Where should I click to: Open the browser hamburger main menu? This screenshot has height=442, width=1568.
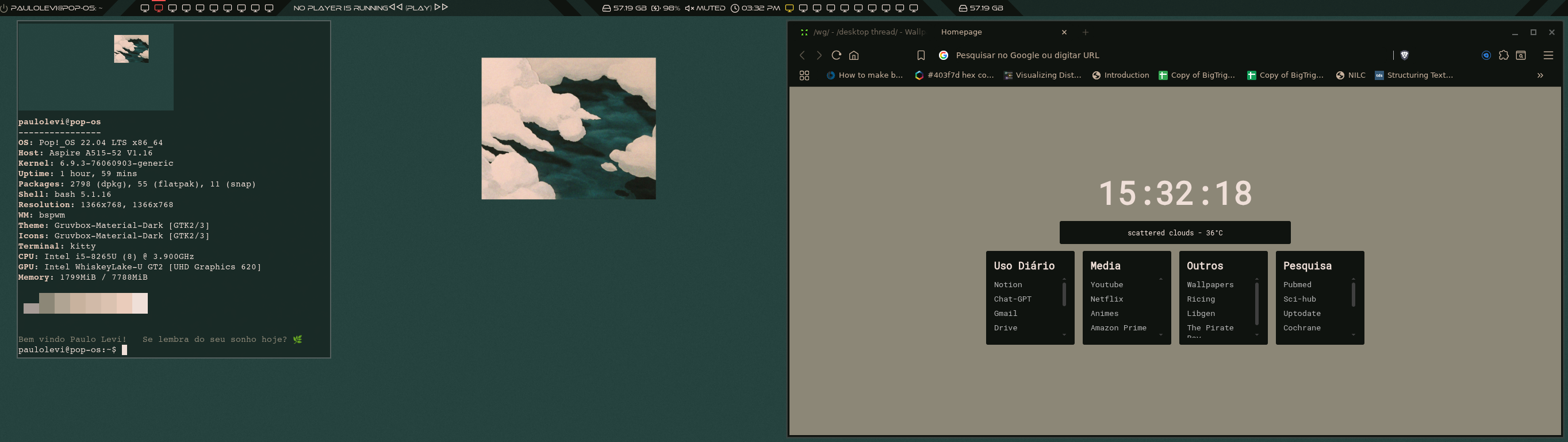[x=1548, y=55]
